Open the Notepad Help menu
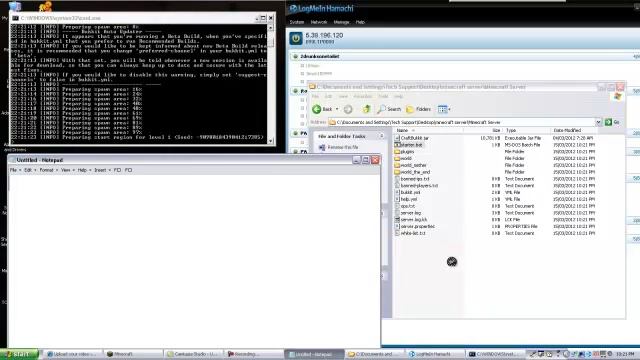Screen dimensions: 640x360 click(82, 170)
